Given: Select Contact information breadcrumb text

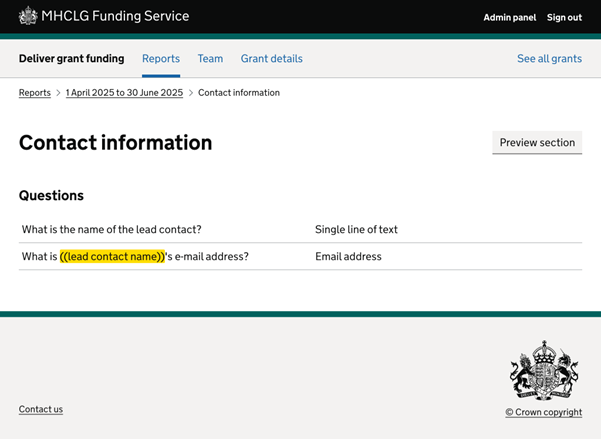Looking at the screenshot, I should 239,92.
